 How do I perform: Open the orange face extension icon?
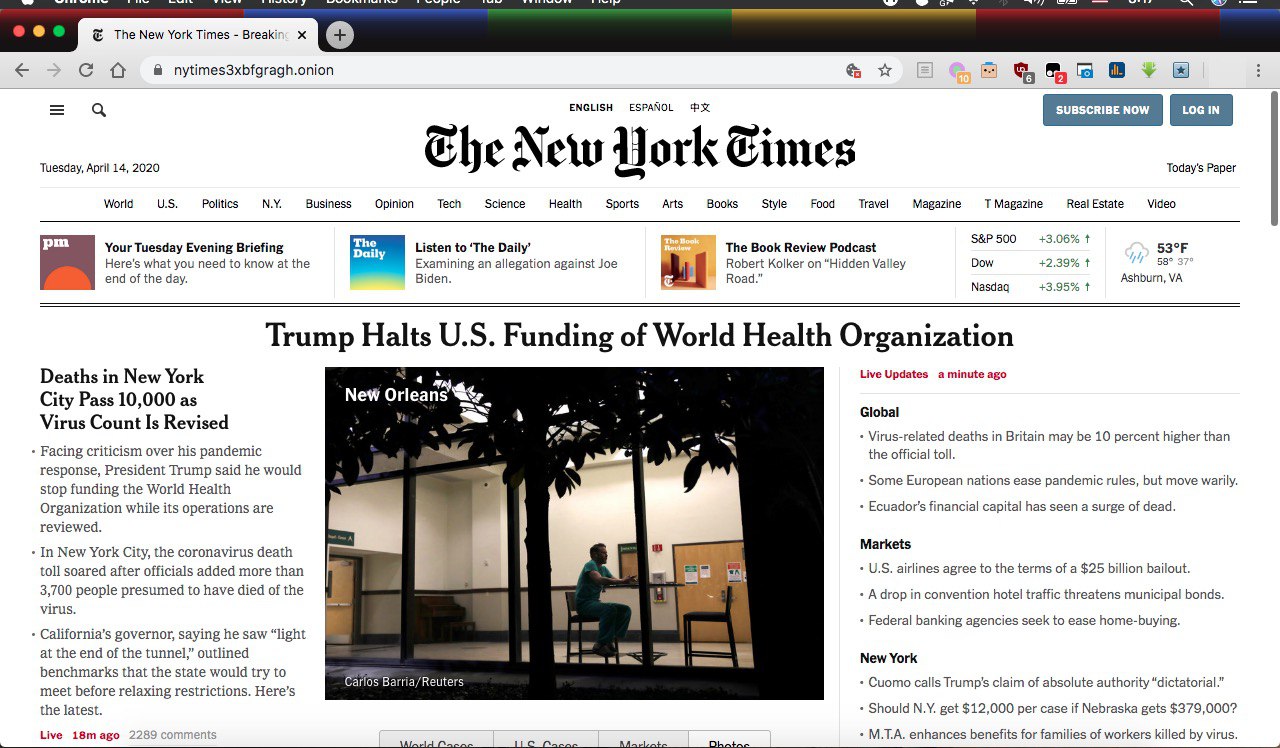(x=989, y=70)
